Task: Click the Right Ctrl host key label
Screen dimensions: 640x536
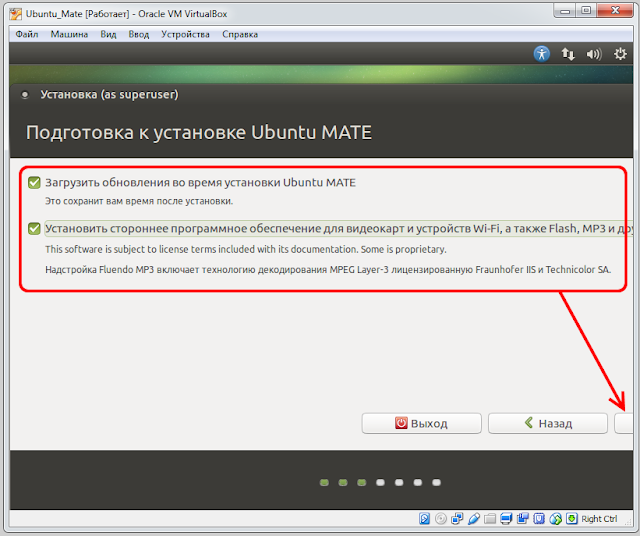Action: coord(599,519)
